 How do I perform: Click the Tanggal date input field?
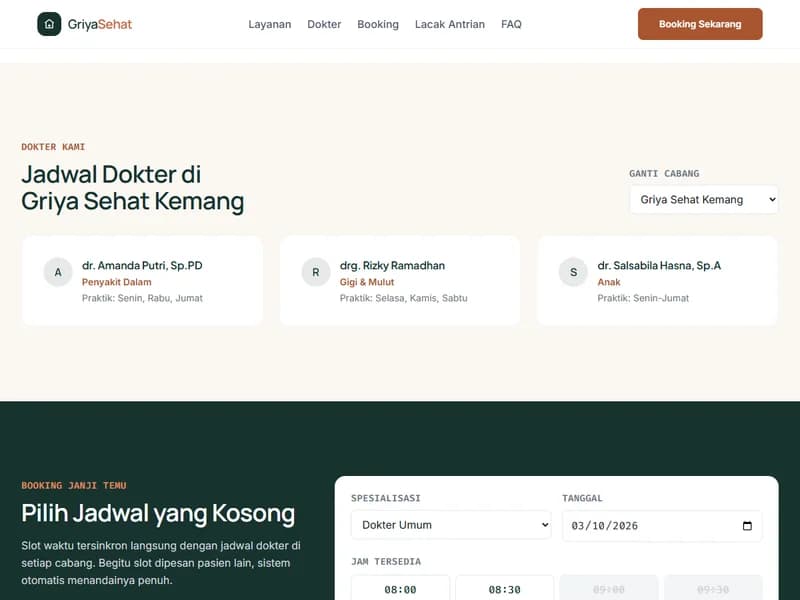pyautogui.click(x=662, y=526)
